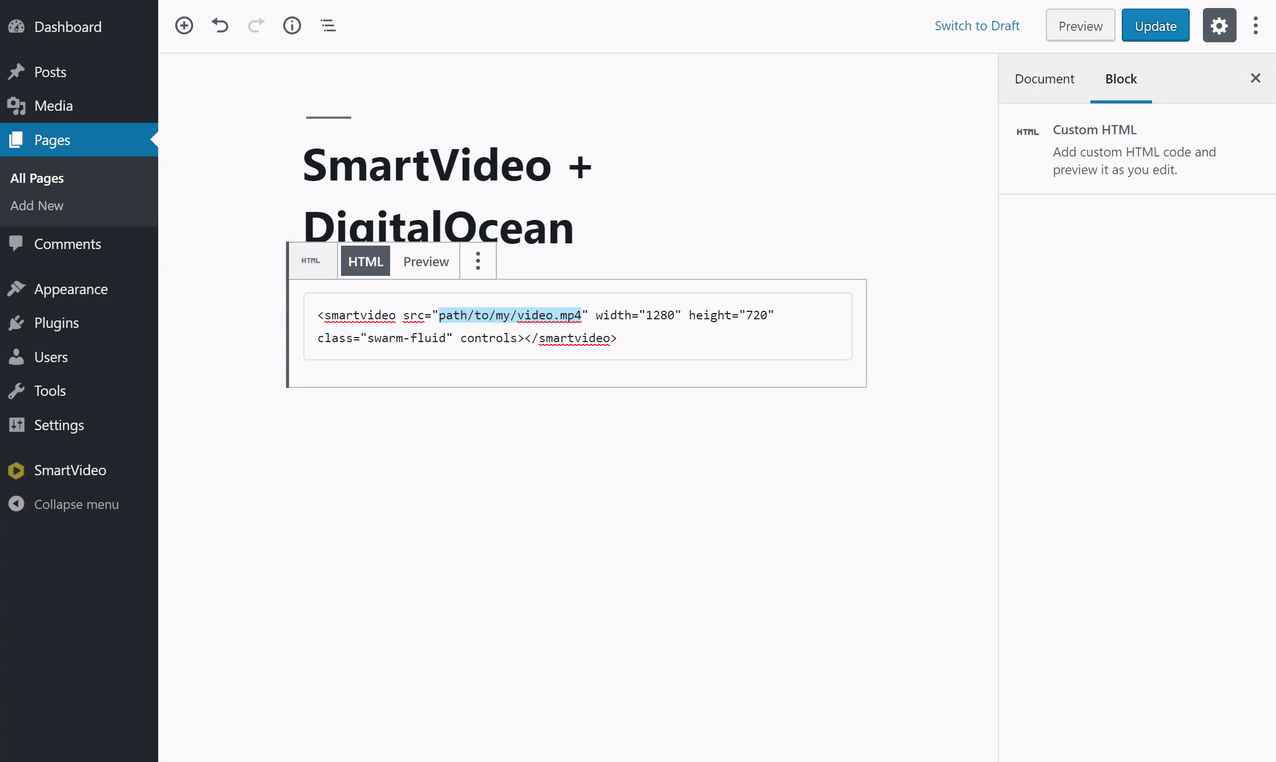Open All Pages submenu item
The height and width of the screenshot is (762, 1276).
(x=37, y=178)
